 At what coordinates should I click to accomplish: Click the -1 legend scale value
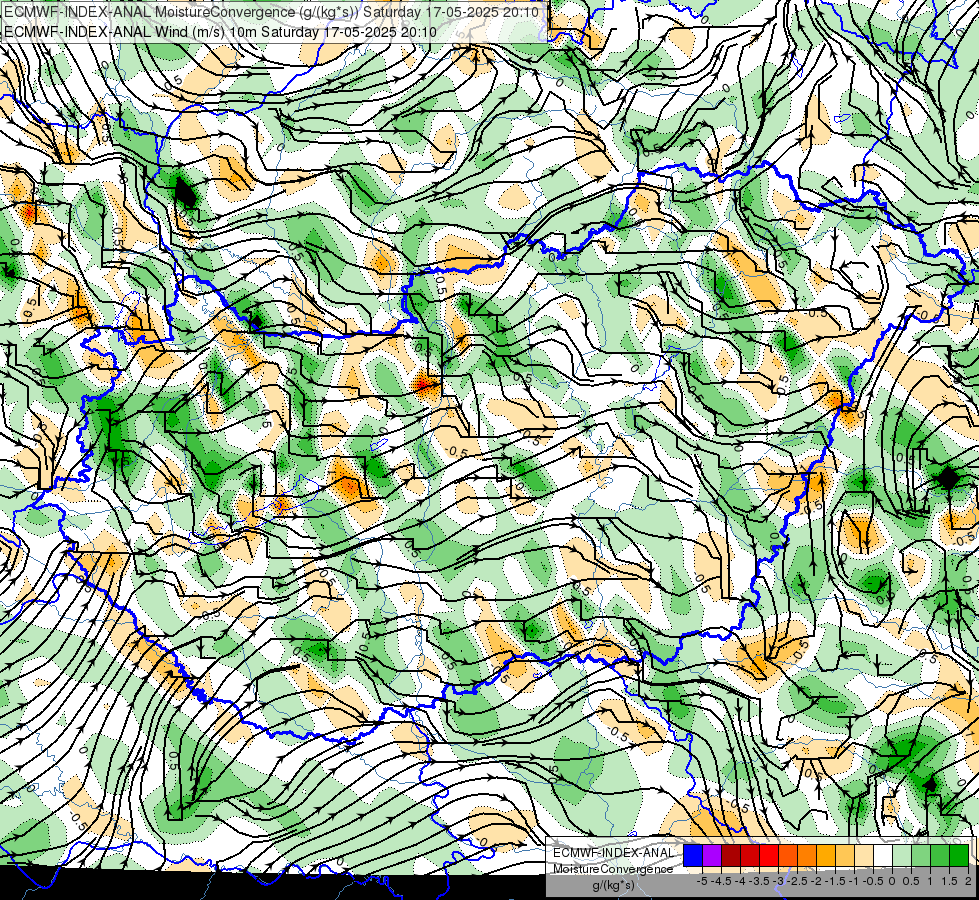854,881
